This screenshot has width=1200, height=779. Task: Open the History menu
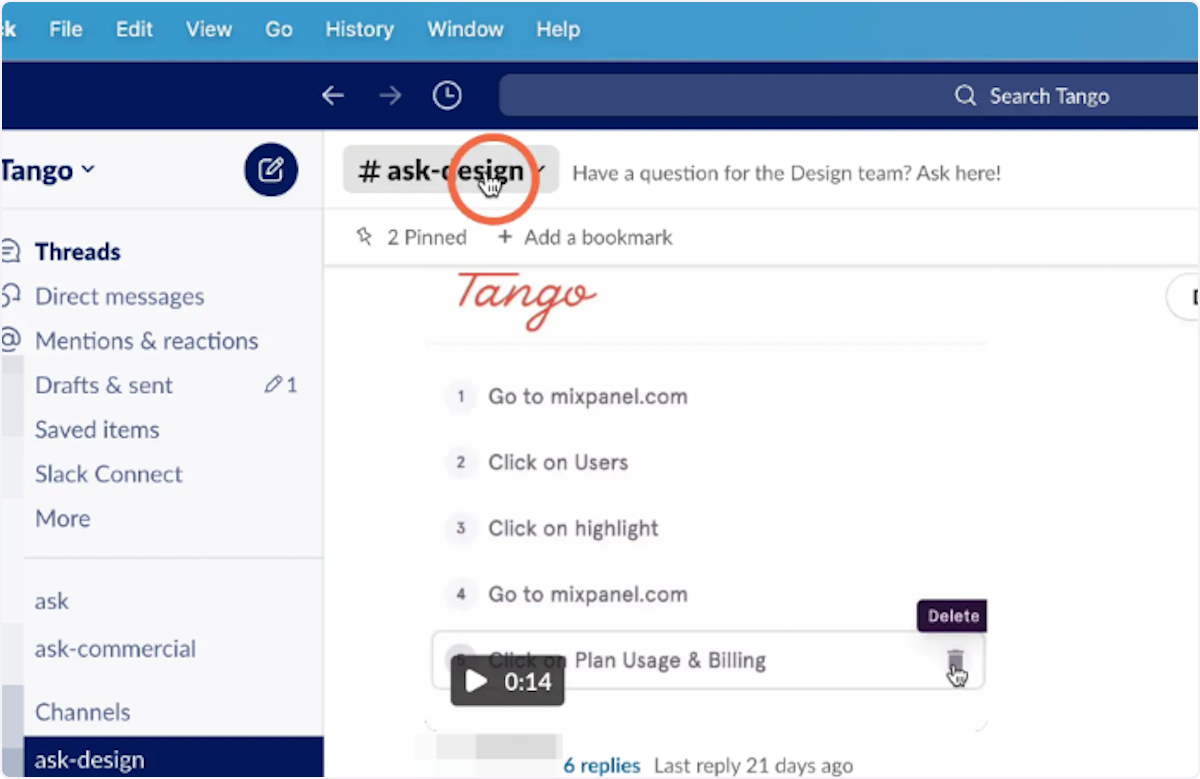[359, 29]
